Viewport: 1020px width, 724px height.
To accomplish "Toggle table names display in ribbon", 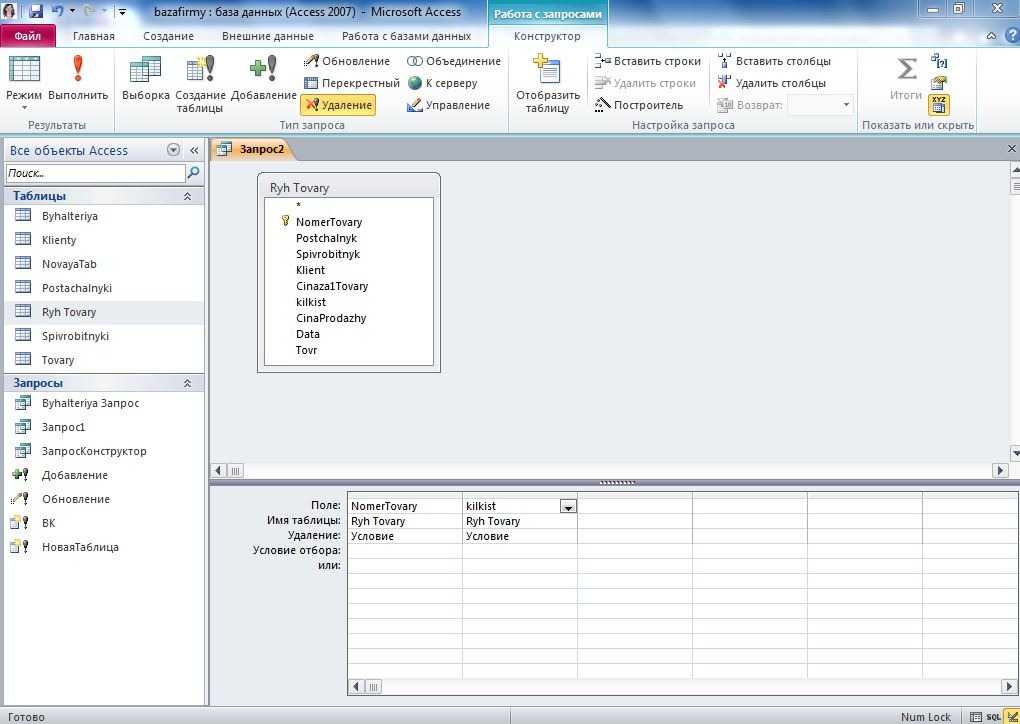I will point(939,104).
